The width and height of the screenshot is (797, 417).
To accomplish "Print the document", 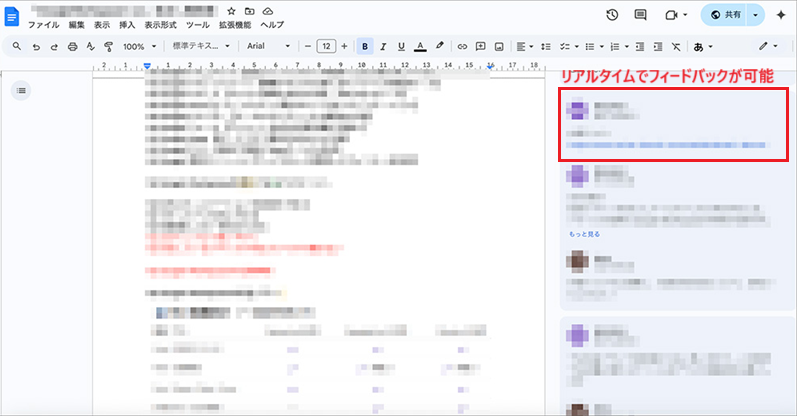I will tap(73, 46).
